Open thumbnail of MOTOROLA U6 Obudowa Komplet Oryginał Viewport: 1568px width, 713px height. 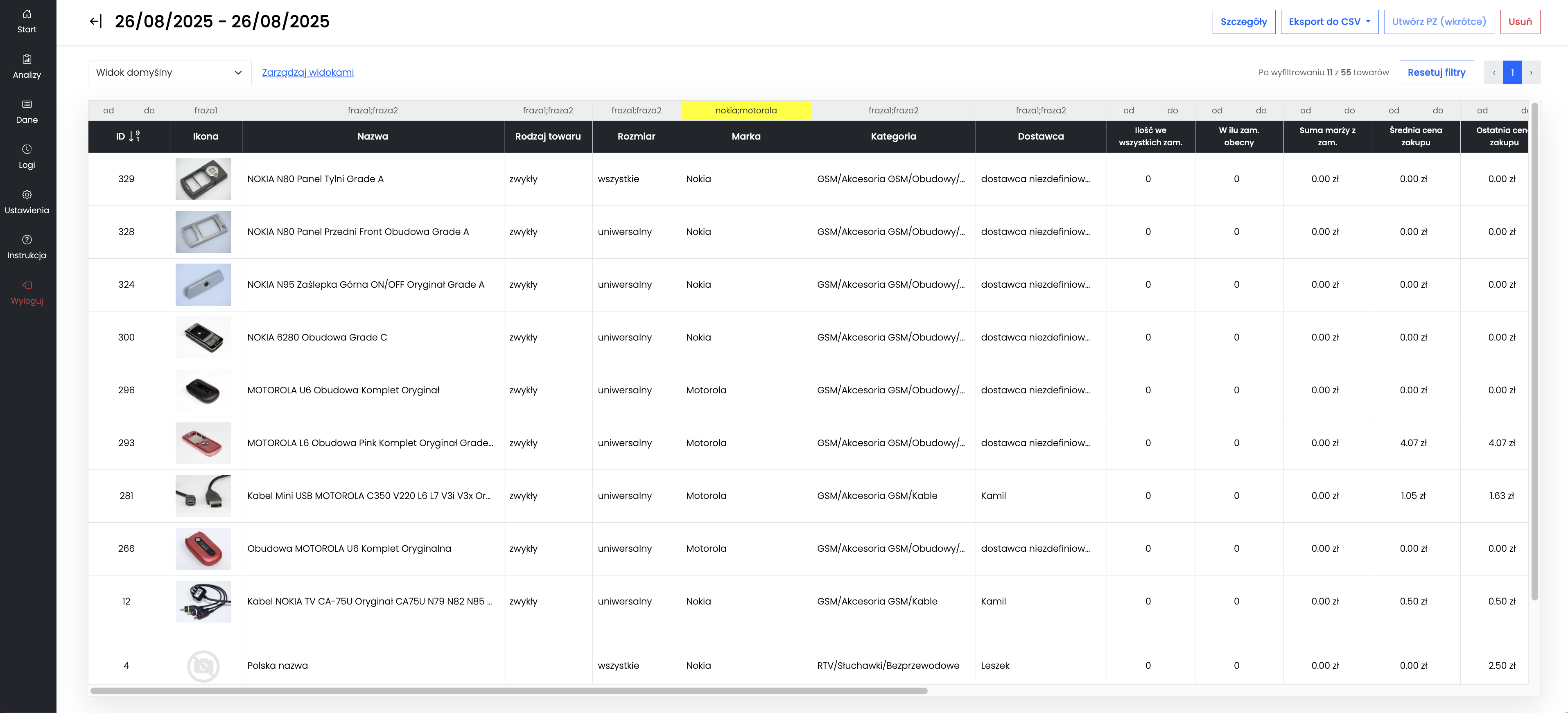[x=203, y=390]
